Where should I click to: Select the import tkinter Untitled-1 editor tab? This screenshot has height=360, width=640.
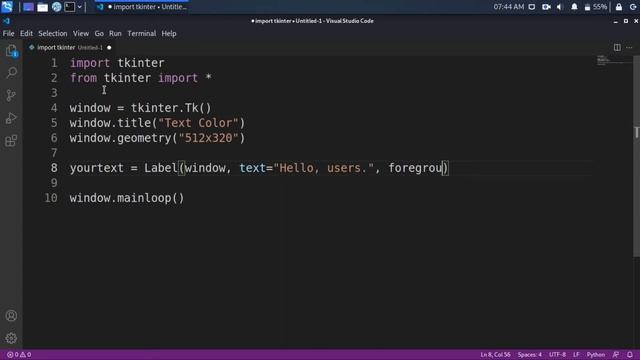(69, 47)
